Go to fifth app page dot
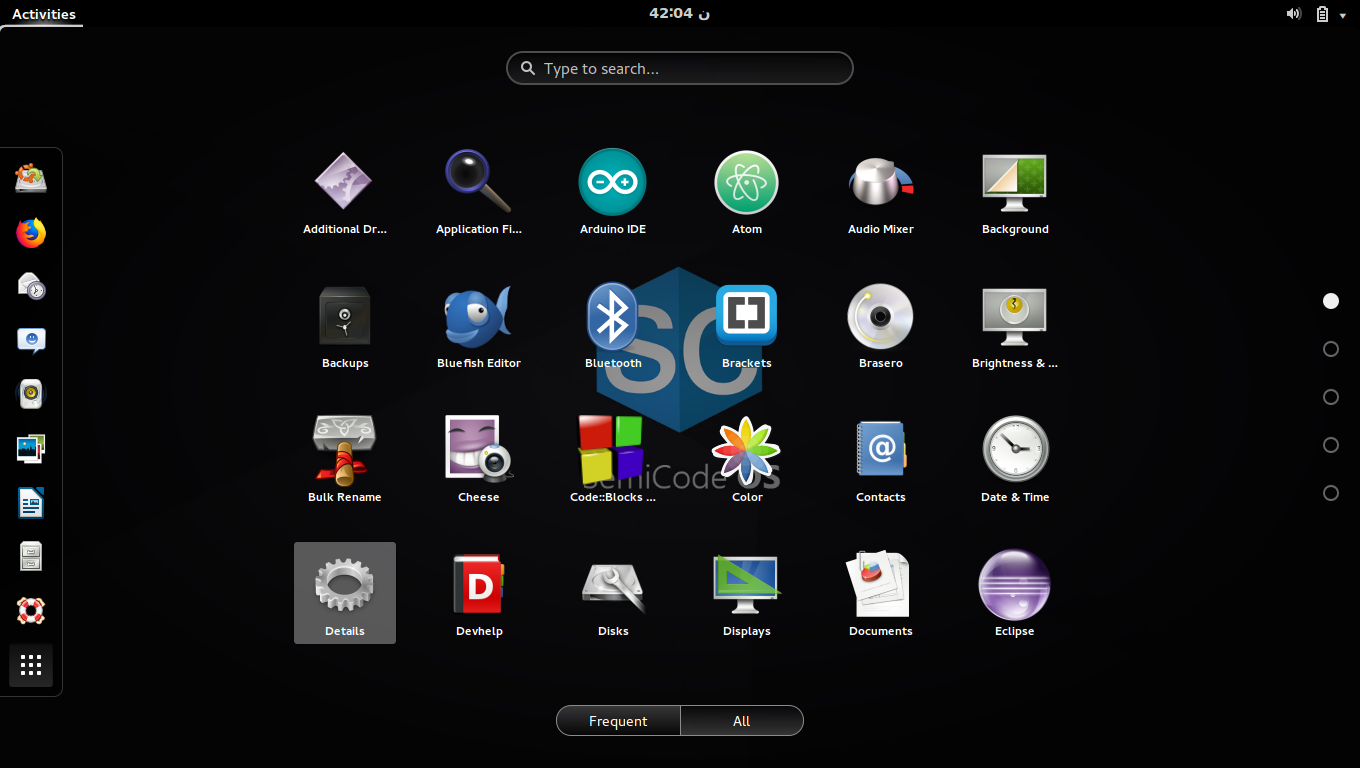1360x768 pixels. point(1331,493)
